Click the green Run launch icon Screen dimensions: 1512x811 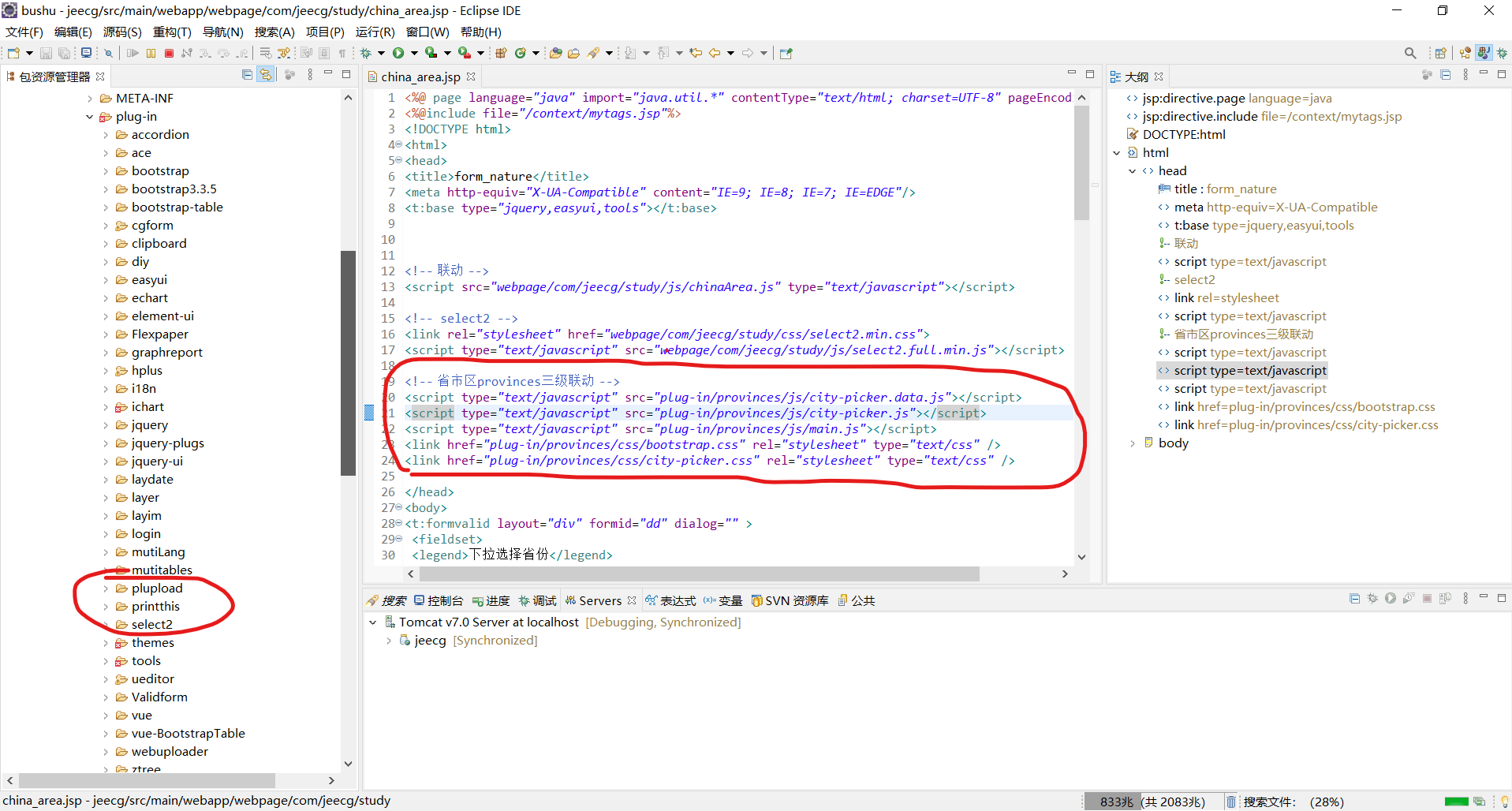(x=398, y=53)
